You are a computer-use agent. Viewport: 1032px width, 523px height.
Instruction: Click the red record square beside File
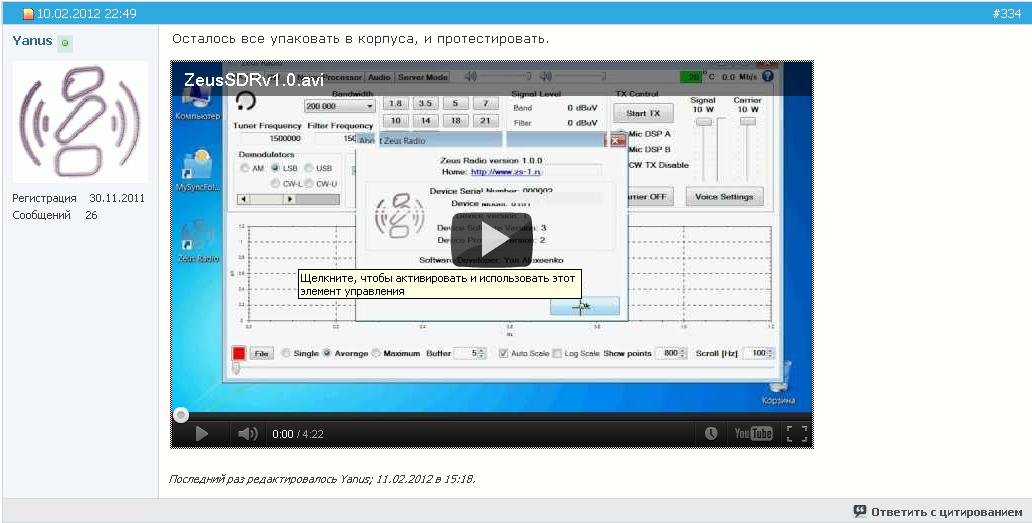coord(239,353)
